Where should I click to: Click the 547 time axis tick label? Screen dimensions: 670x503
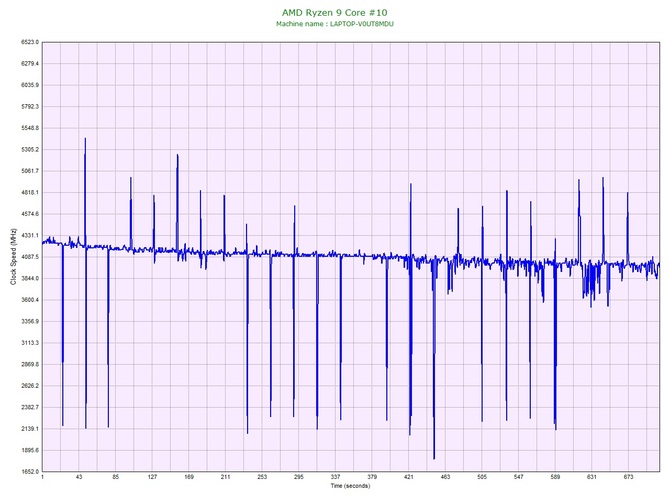point(519,477)
